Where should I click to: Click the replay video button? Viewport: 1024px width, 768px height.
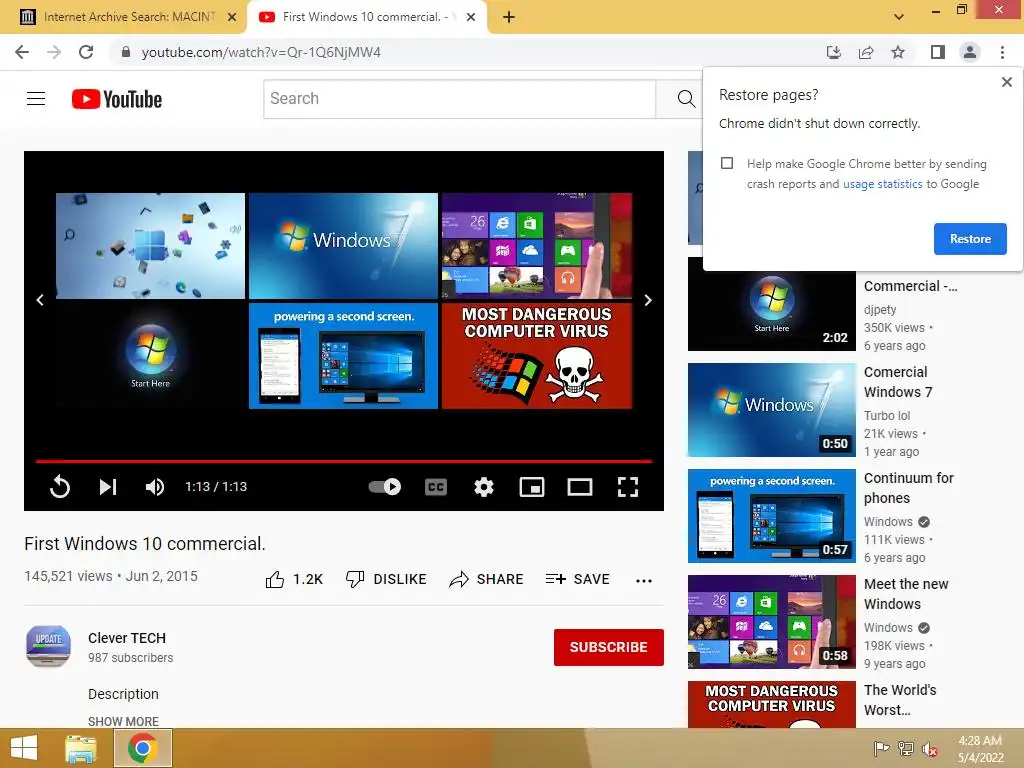[x=59, y=487]
